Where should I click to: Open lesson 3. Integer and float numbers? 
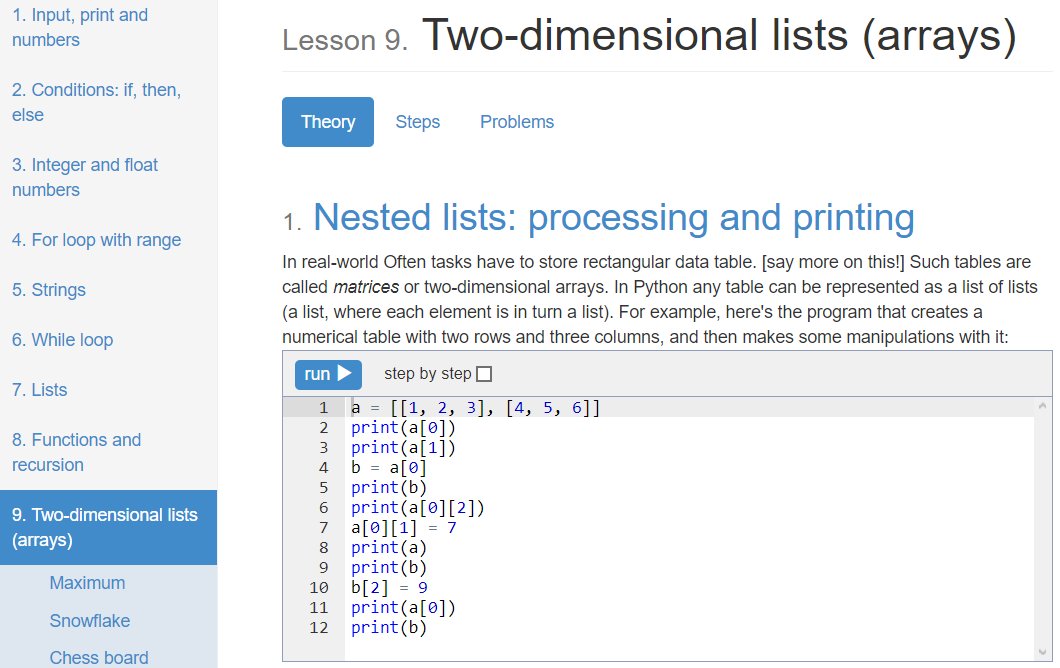click(85, 177)
